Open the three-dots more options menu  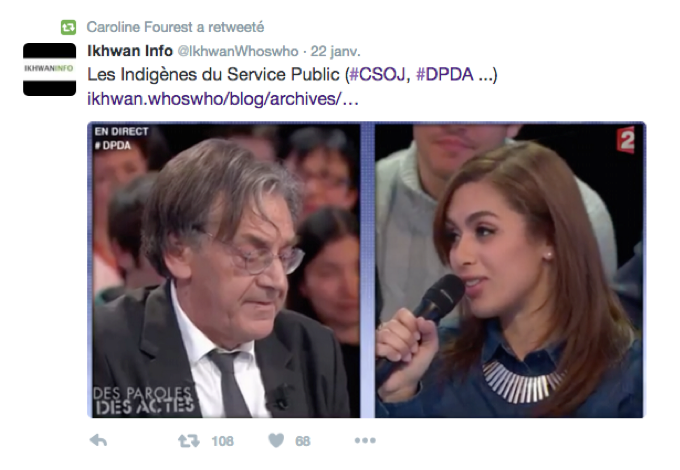[x=365, y=441]
